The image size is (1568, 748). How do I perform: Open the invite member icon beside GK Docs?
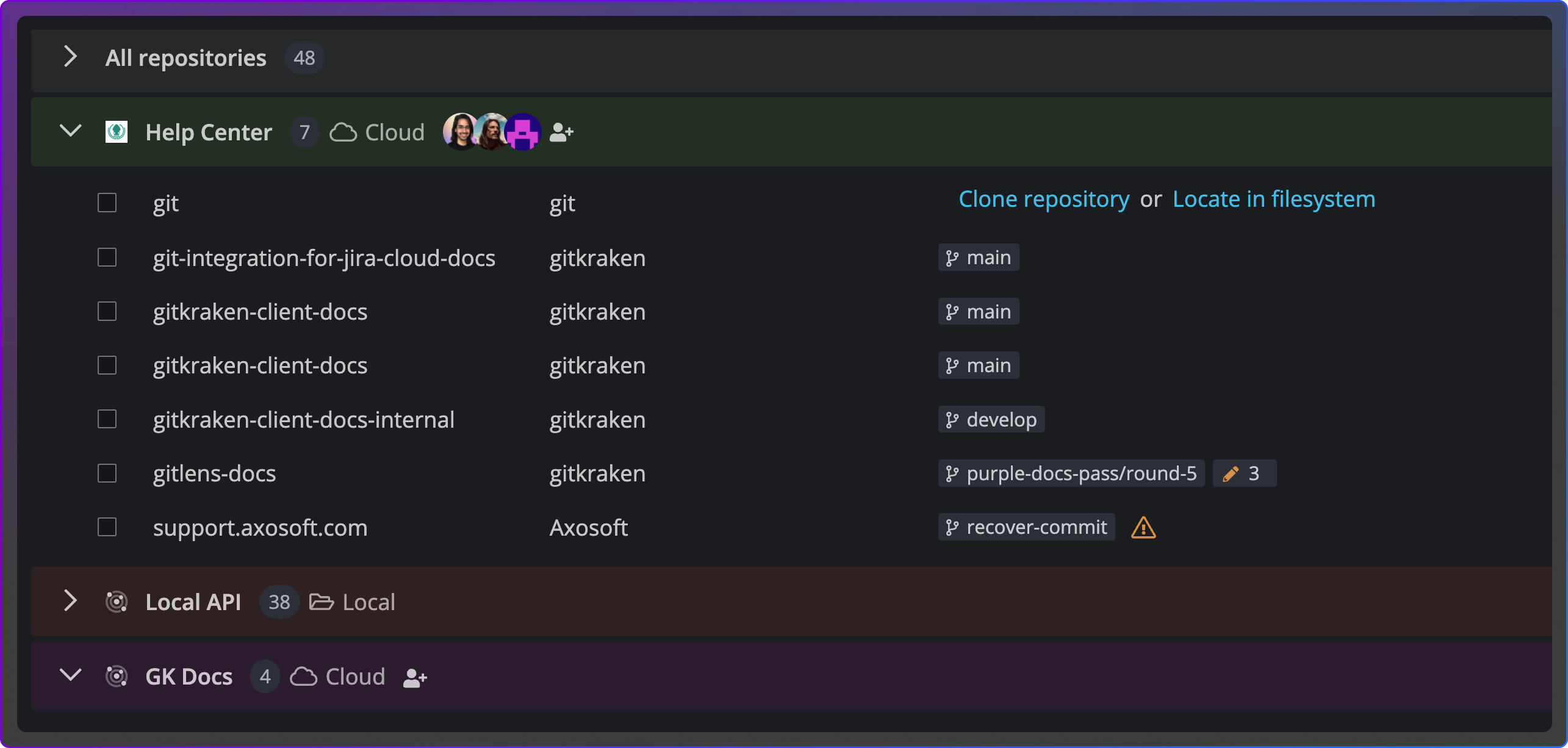tap(414, 677)
